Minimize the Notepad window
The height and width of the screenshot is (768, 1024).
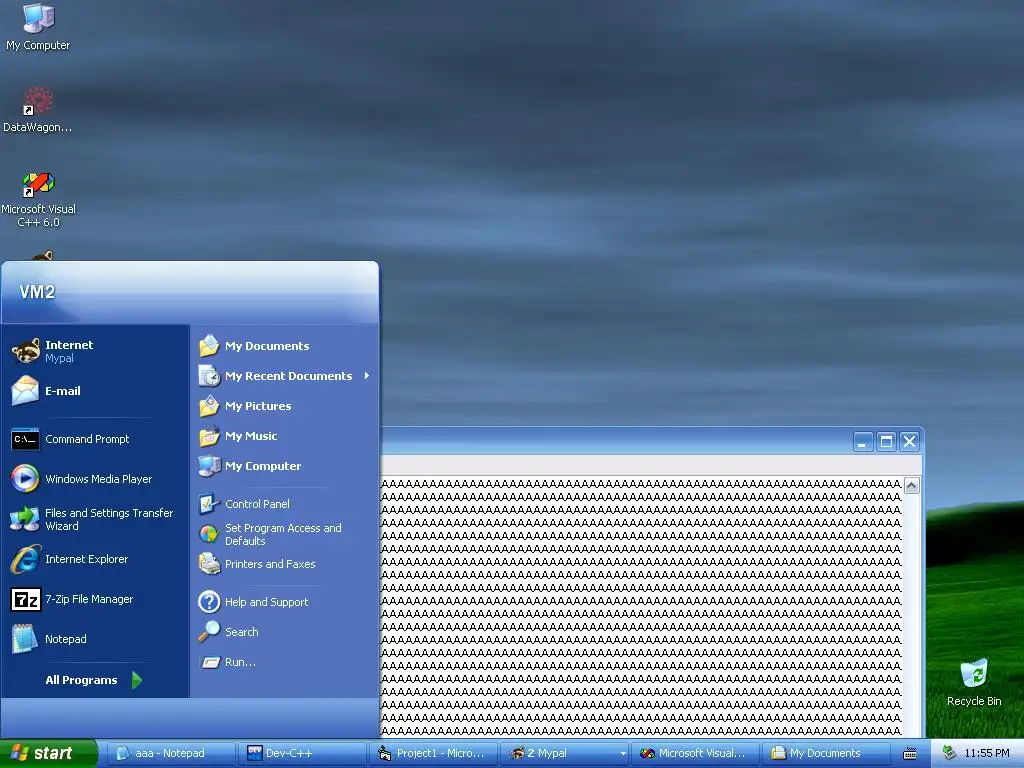click(x=863, y=442)
